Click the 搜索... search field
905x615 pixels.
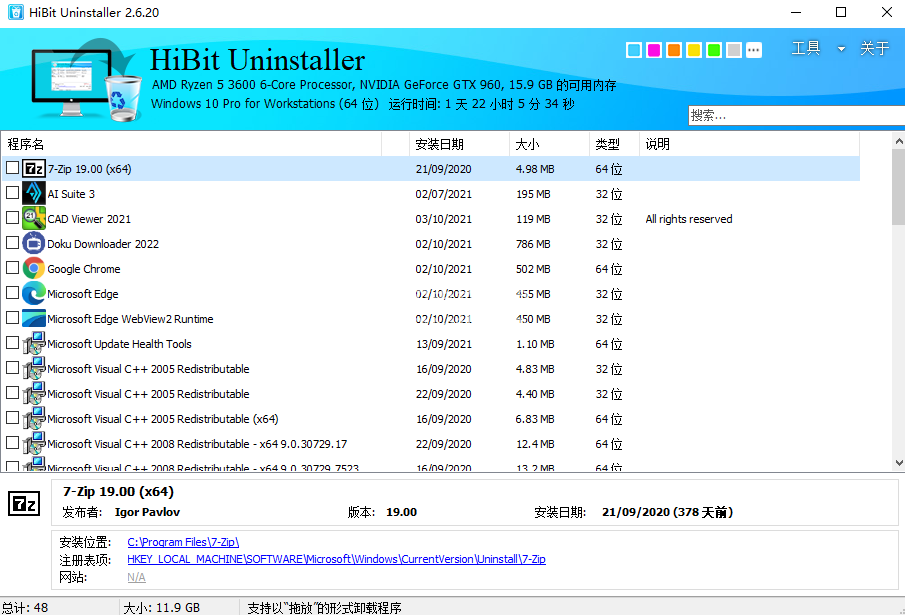tap(796, 115)
